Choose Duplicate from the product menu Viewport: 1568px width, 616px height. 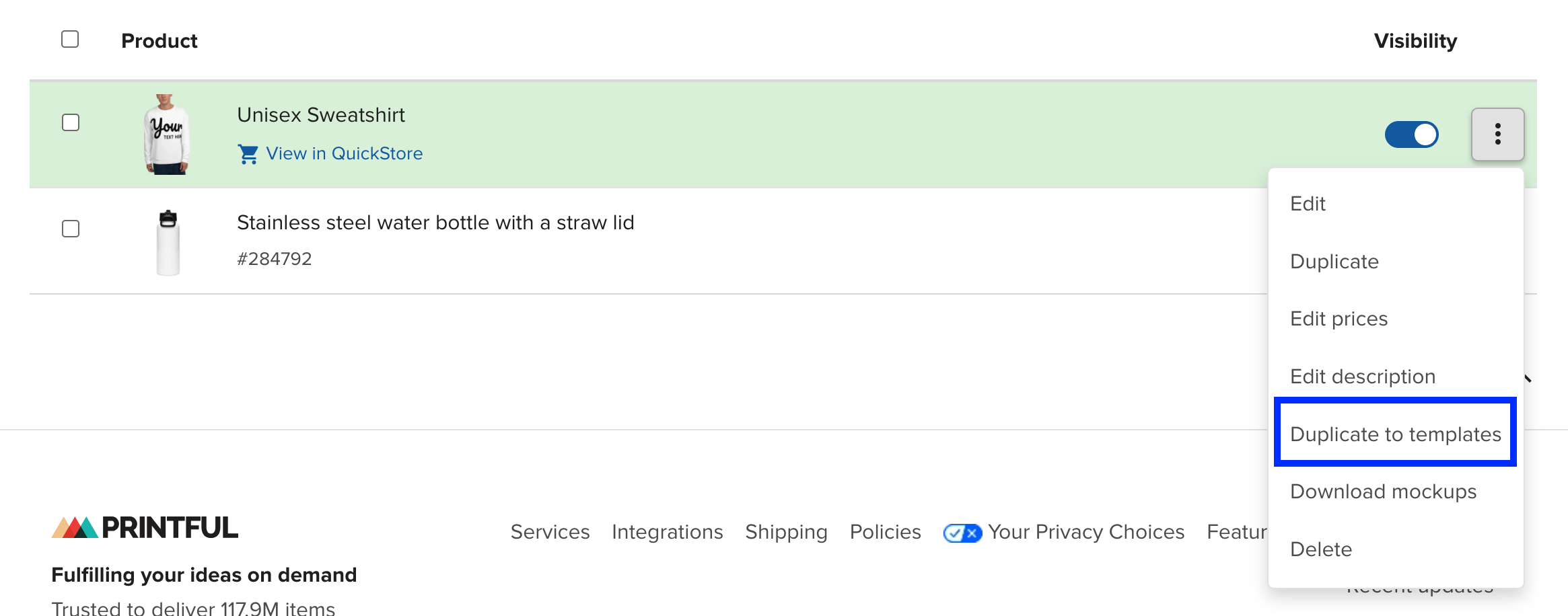pyautogui.click(x=1334, y=262)
